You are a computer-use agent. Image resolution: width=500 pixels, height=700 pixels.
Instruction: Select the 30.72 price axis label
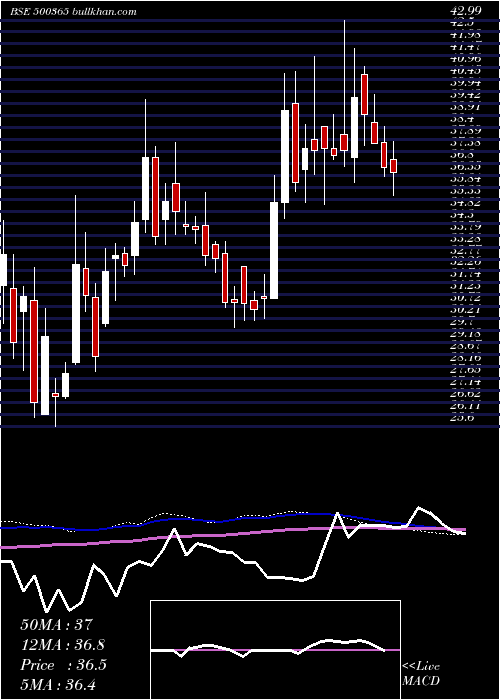pos(465,297)
